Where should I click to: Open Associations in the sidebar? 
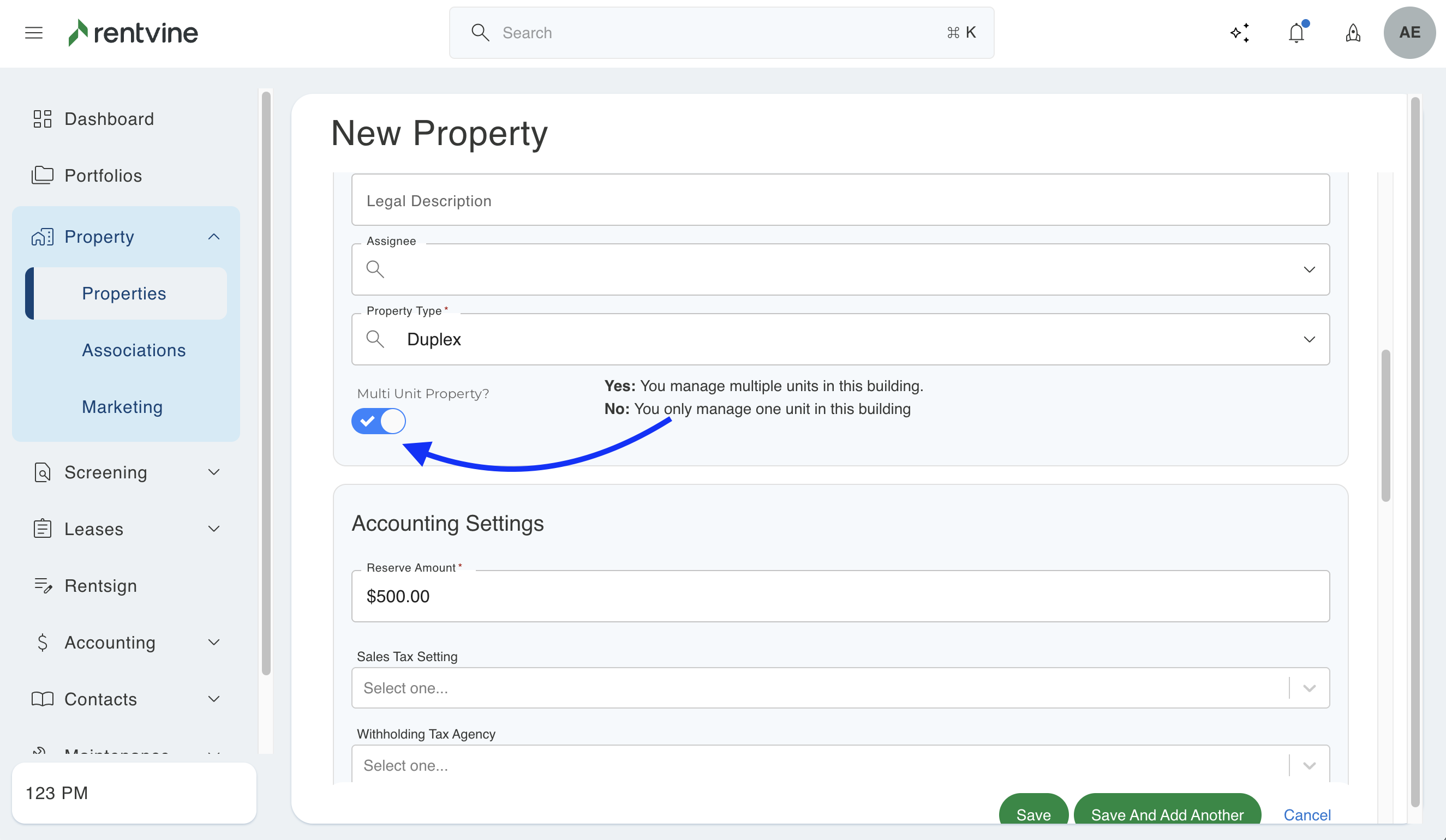click(x=134, y=350)
